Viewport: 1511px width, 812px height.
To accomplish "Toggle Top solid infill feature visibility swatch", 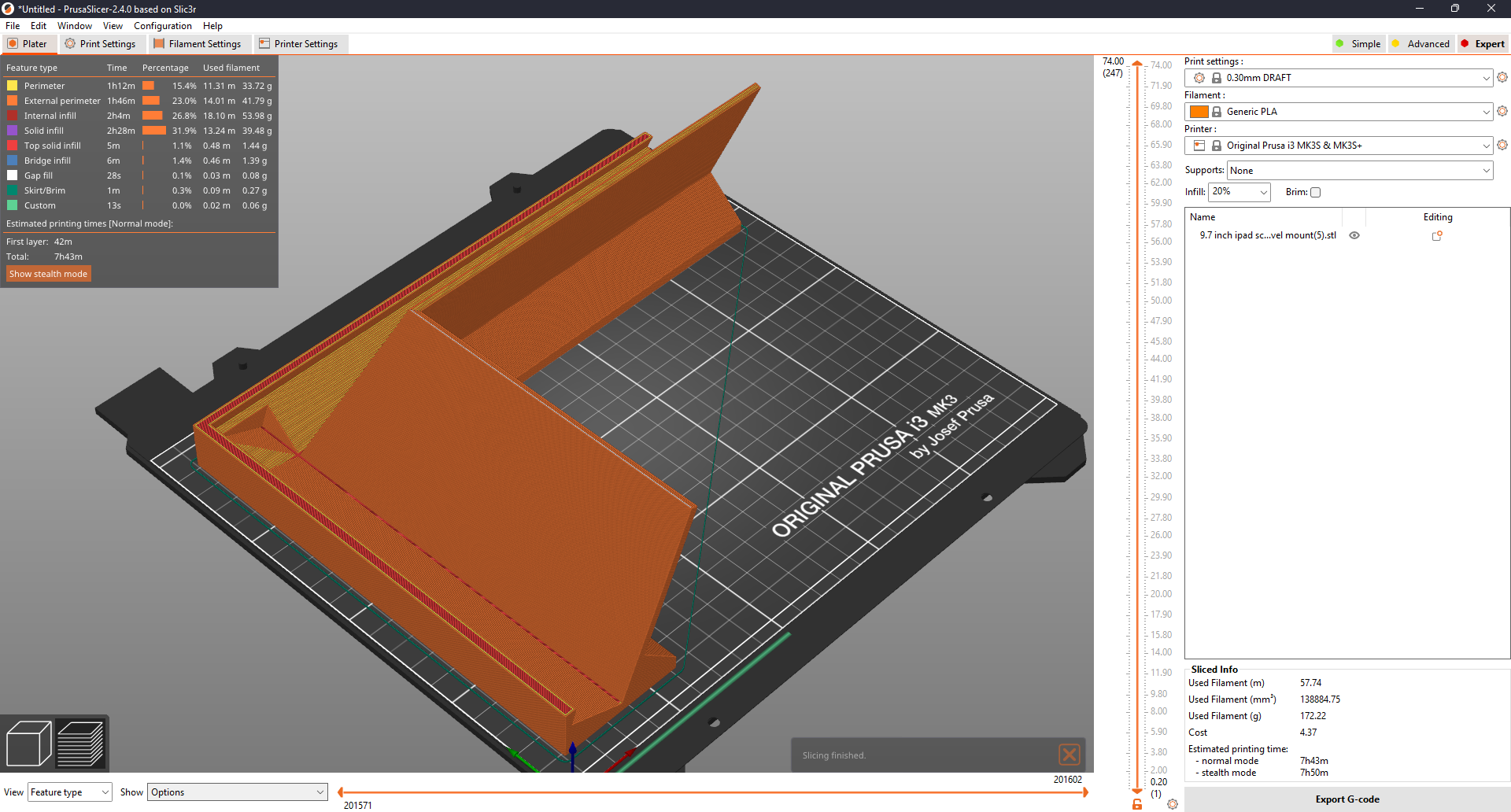I will 13,146.
